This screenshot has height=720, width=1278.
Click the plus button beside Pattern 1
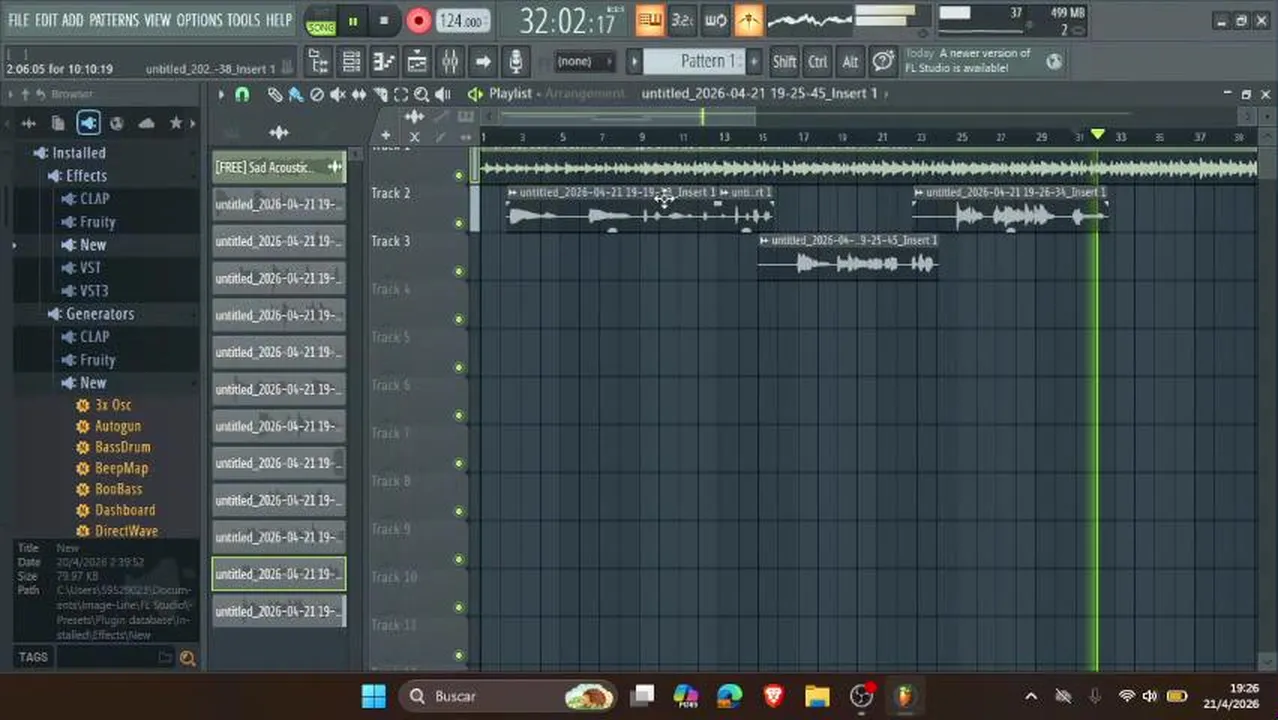pos(753,62)
